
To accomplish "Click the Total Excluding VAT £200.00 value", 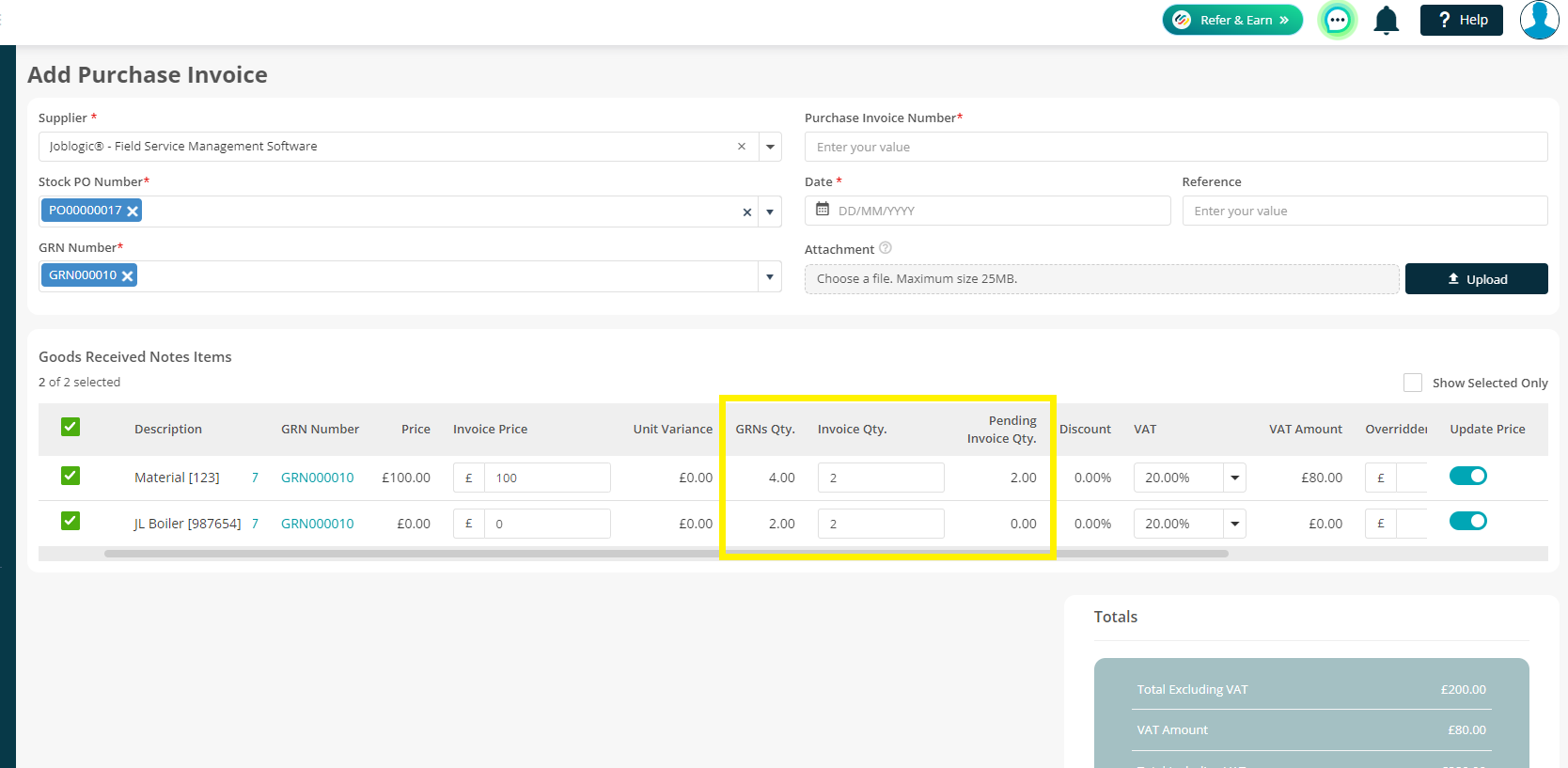I will (x=1464, y=690).
